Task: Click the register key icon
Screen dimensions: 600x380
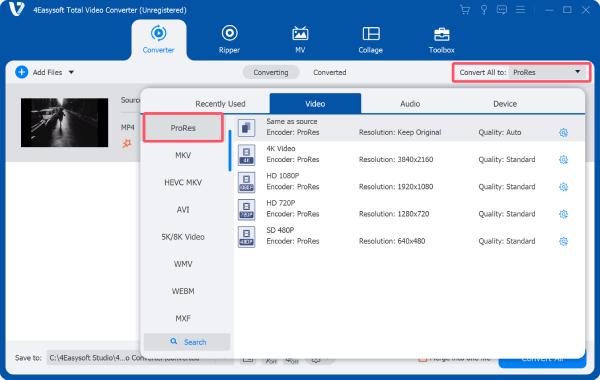Action: [484, 10]
